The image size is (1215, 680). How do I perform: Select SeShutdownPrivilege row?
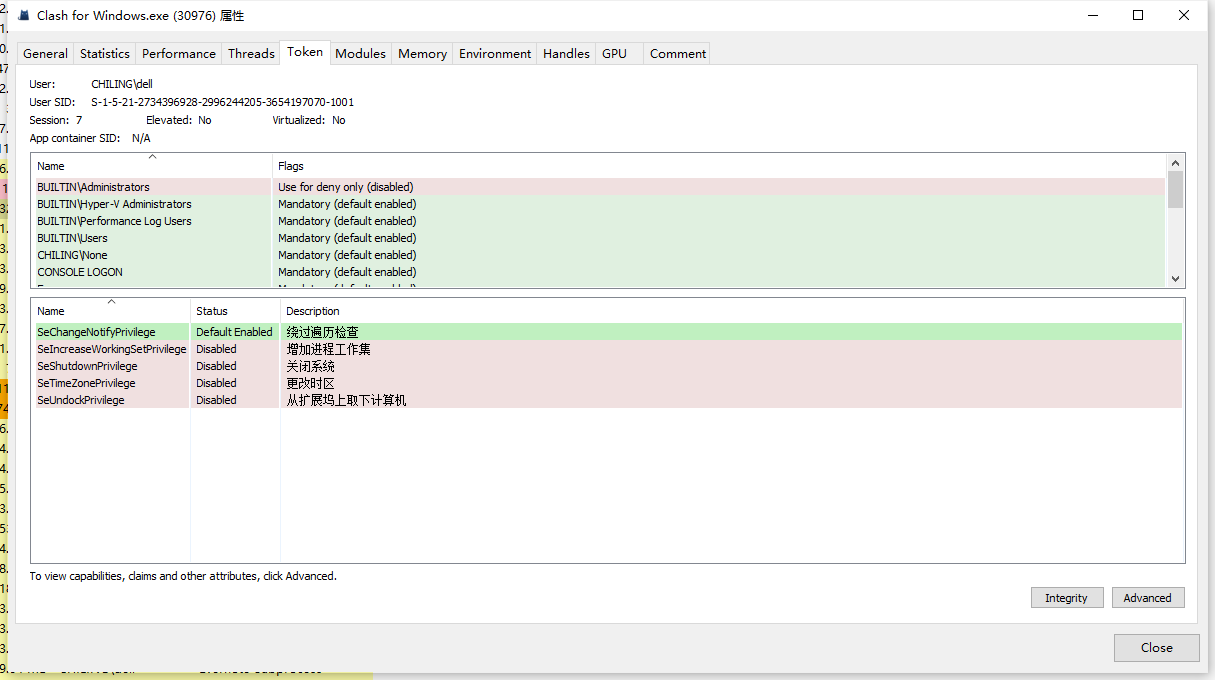point(608,366)
